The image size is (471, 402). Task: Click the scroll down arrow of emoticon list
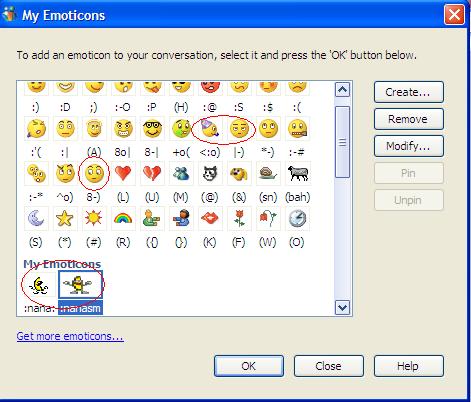342,307
